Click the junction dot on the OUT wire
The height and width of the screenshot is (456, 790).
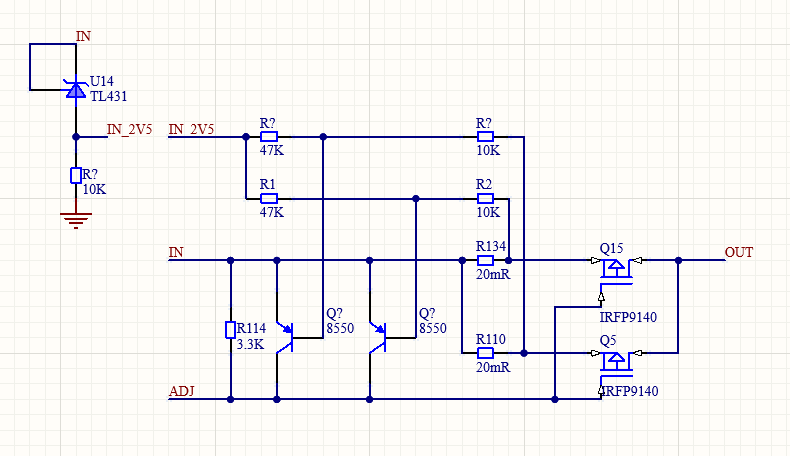tap(678, 260)
